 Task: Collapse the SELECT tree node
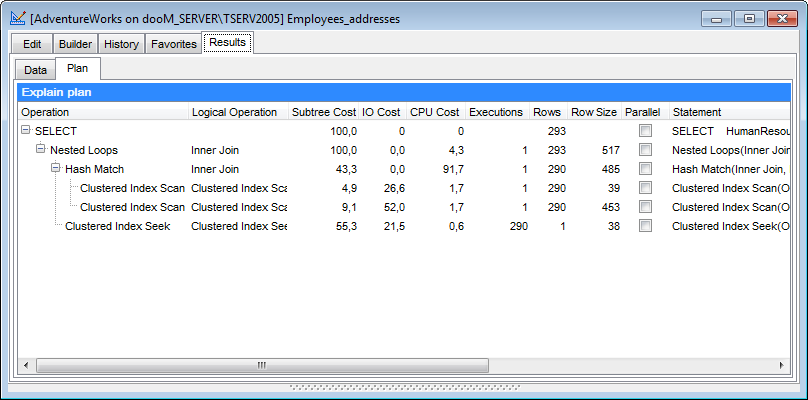[x=26, y=131]
